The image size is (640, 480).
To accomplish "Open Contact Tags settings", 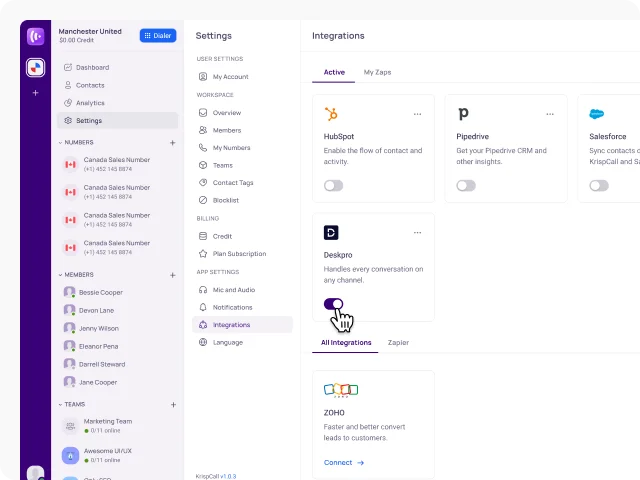I will pos(226,183).
